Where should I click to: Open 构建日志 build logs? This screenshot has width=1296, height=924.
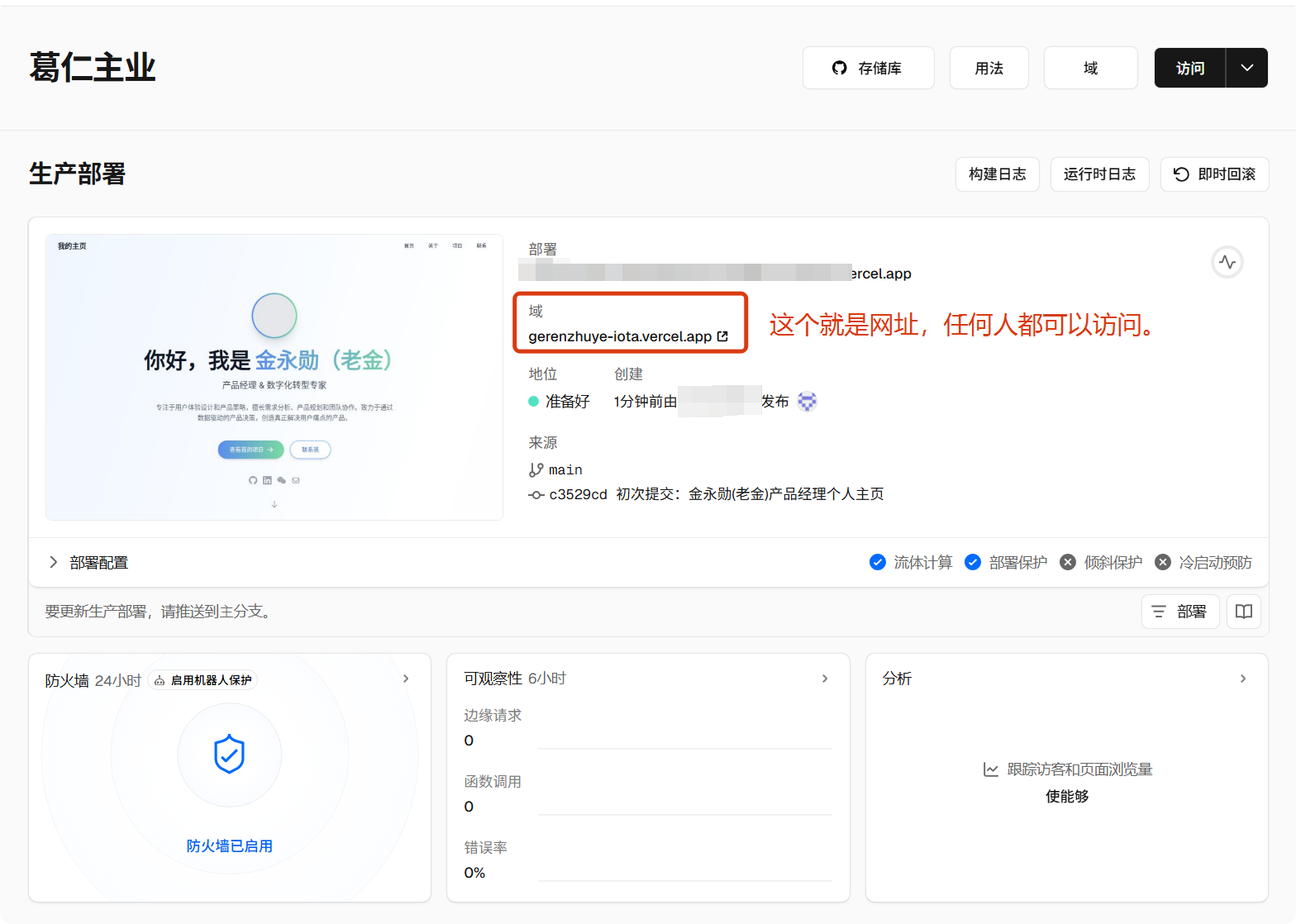point(997,174)
